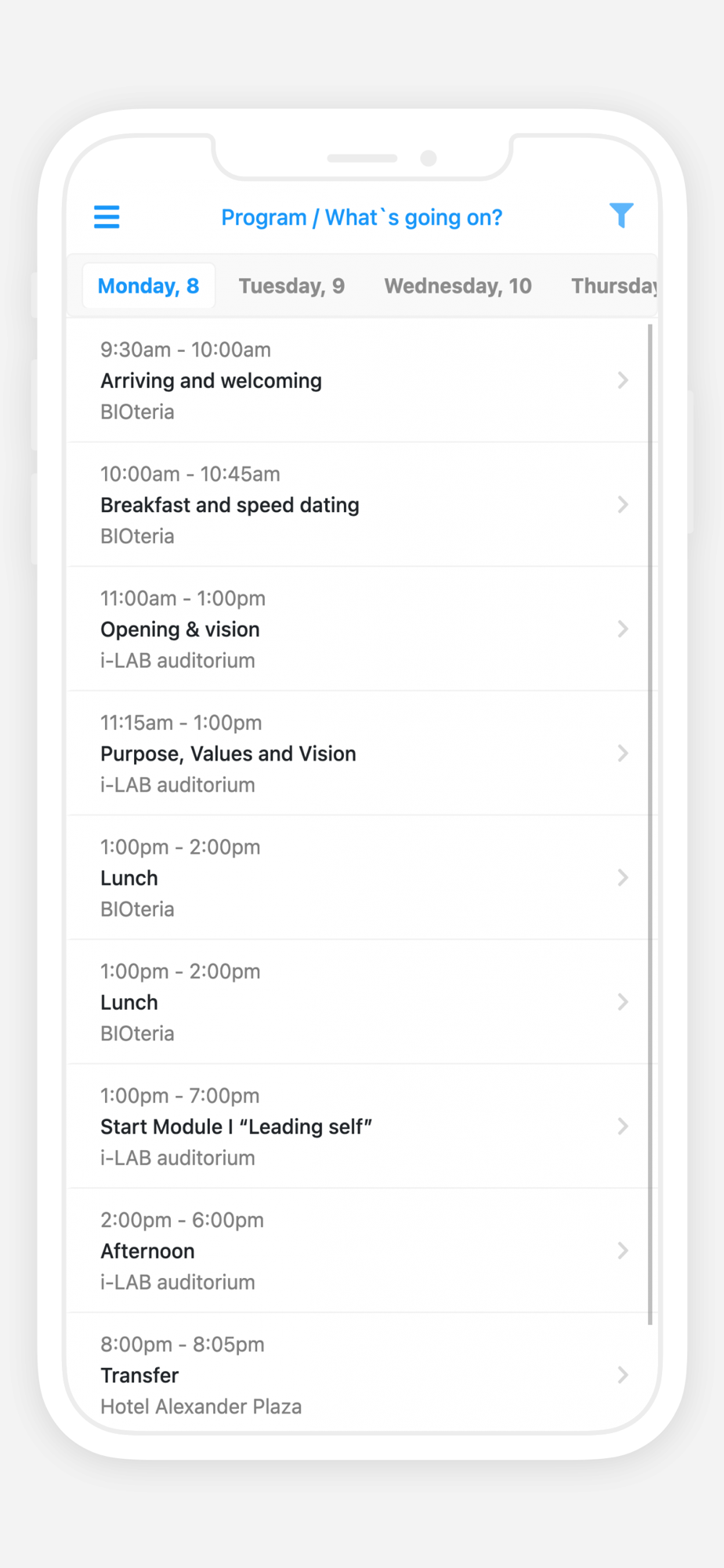Open the Breakfast and speed dating title
Viewport: 724px width, 1568px height.
(230, 506)
